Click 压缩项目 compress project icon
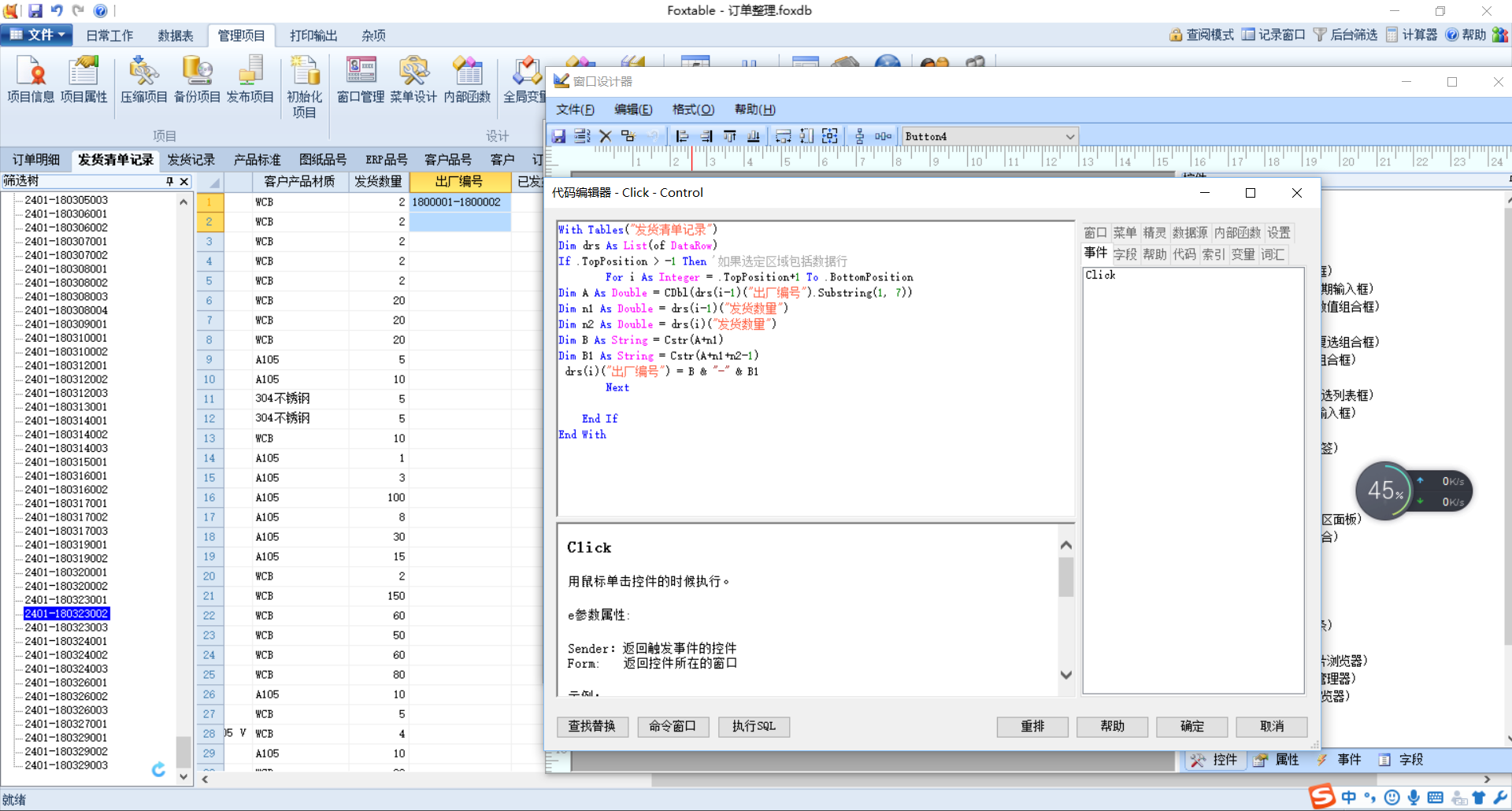 pyautogui.click(x=144, y=80)
